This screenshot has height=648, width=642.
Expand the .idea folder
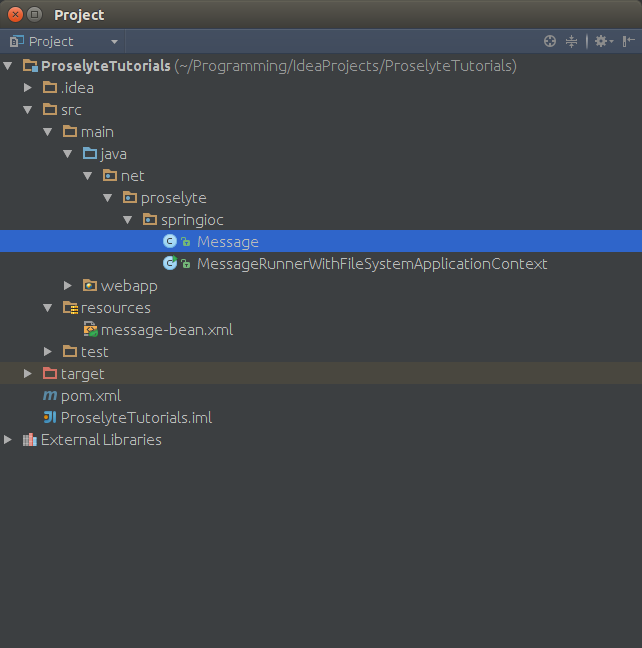tap(28, 88)
